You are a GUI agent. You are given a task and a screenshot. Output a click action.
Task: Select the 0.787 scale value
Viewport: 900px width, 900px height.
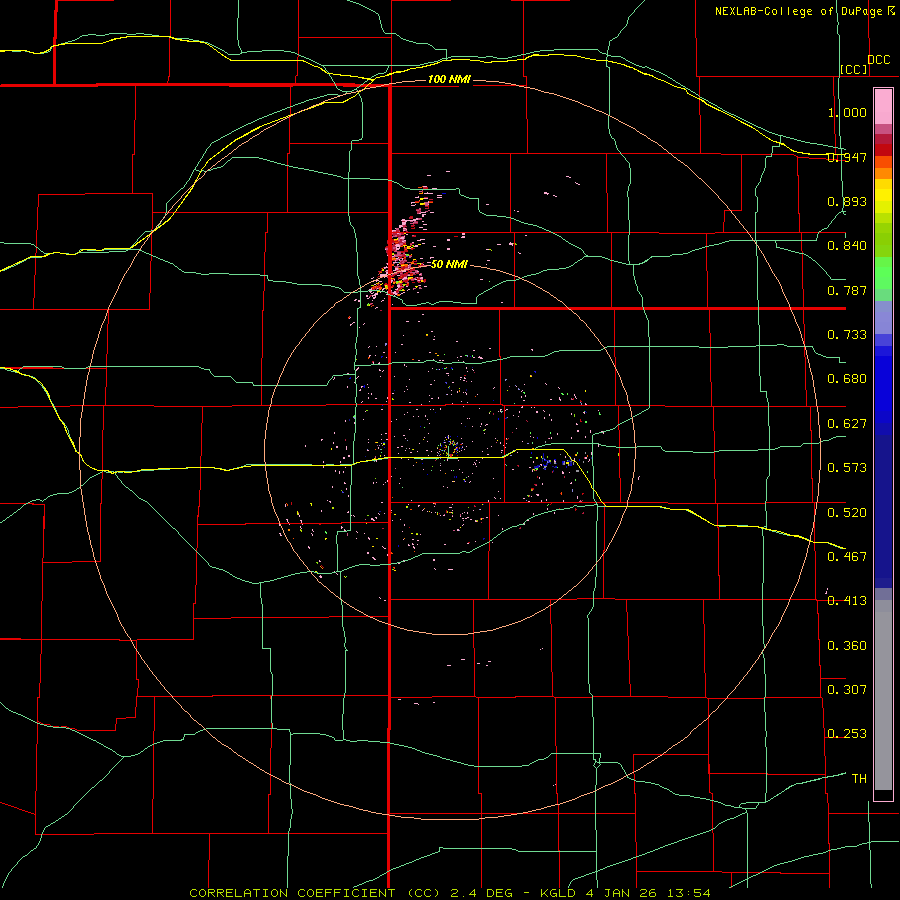(x=847, y=290)
